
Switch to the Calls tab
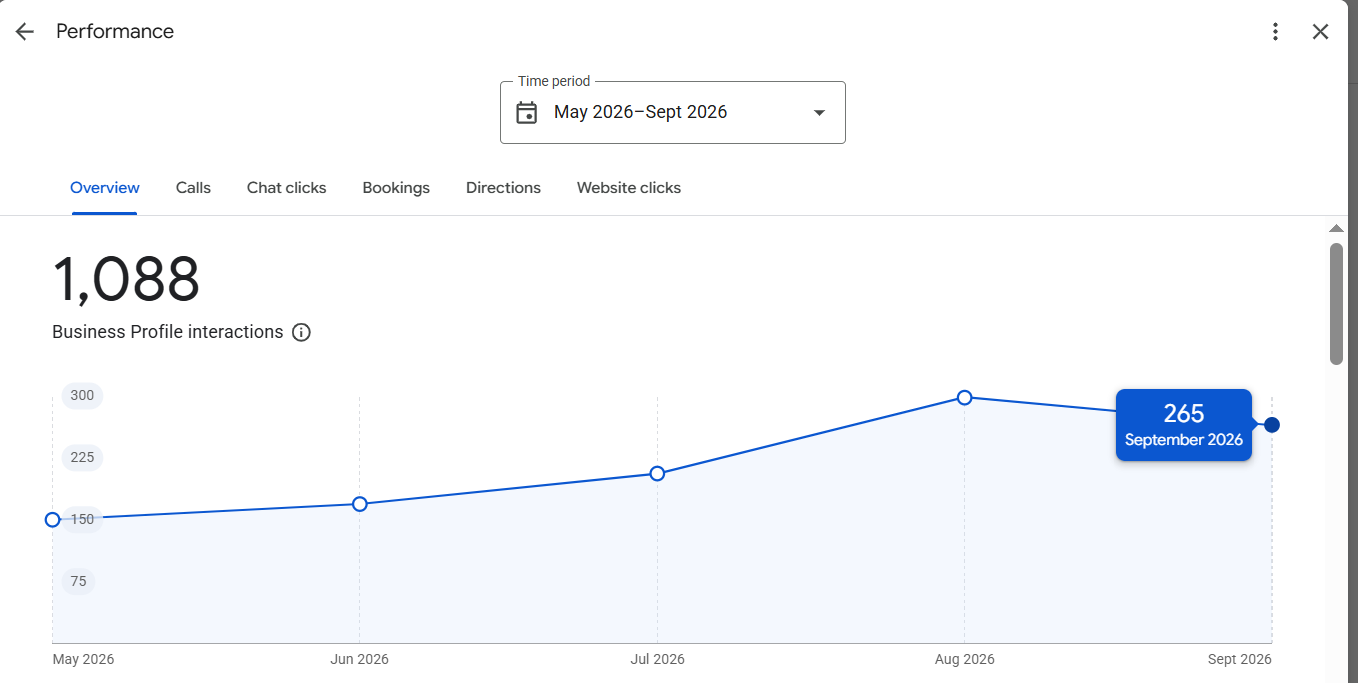tap(193, 188)
